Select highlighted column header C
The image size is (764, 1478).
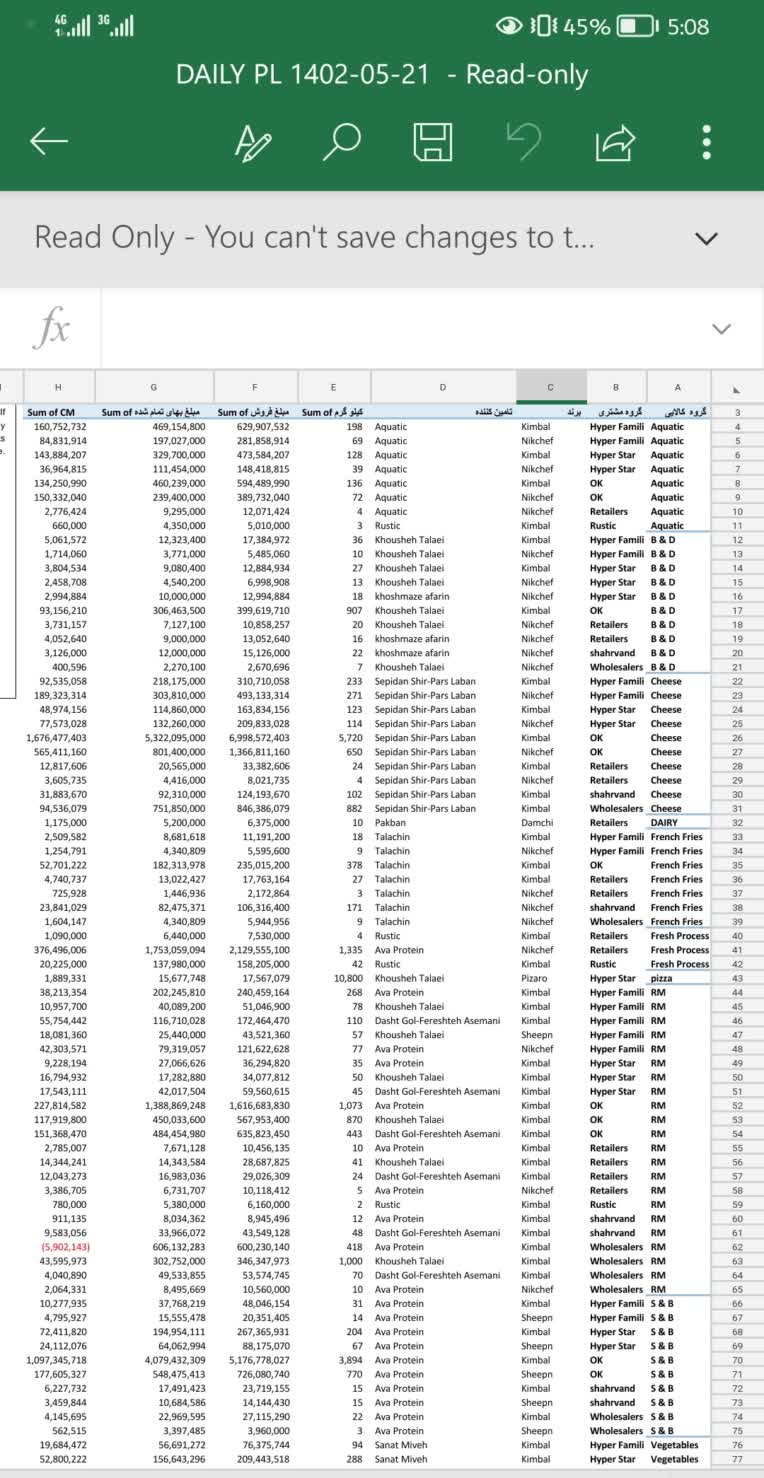coord(551,388)
